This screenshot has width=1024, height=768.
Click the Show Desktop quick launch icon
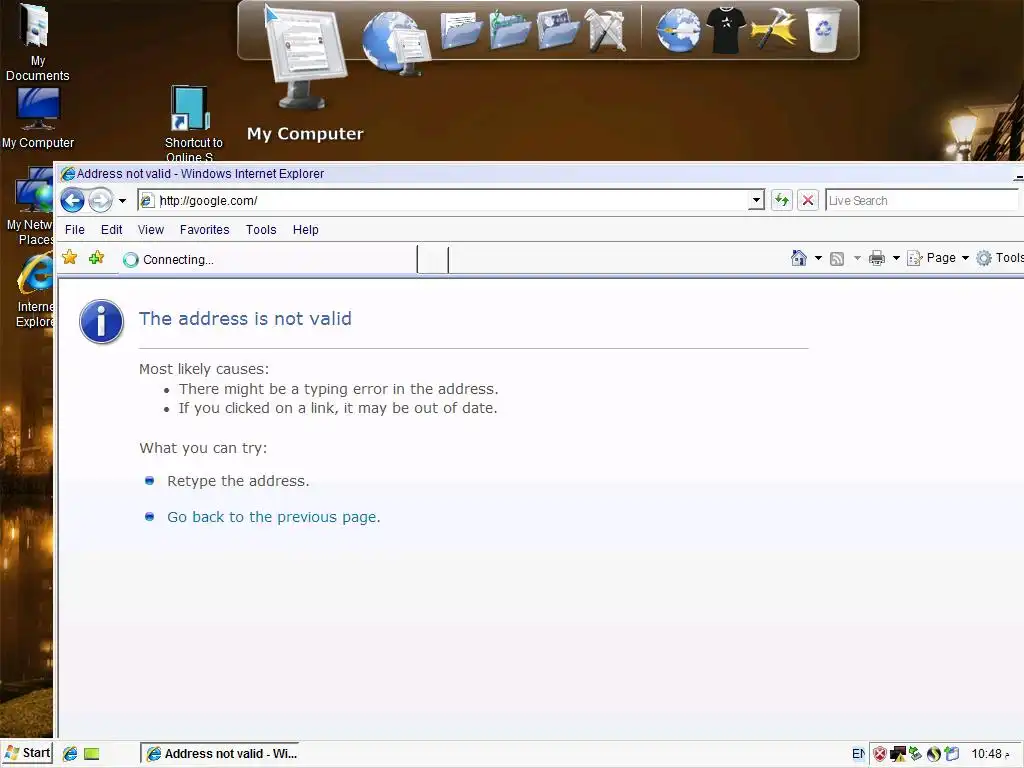[91, 754]
